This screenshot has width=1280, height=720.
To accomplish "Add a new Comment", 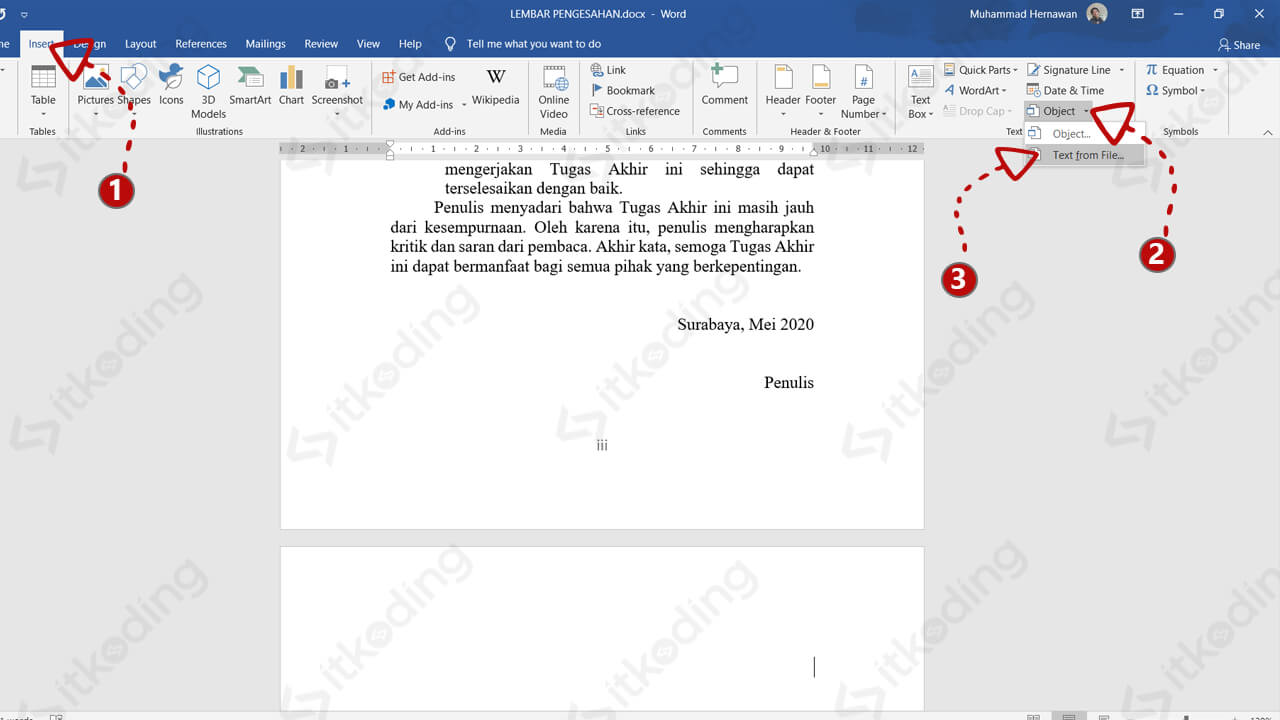I will click(724, 85).
